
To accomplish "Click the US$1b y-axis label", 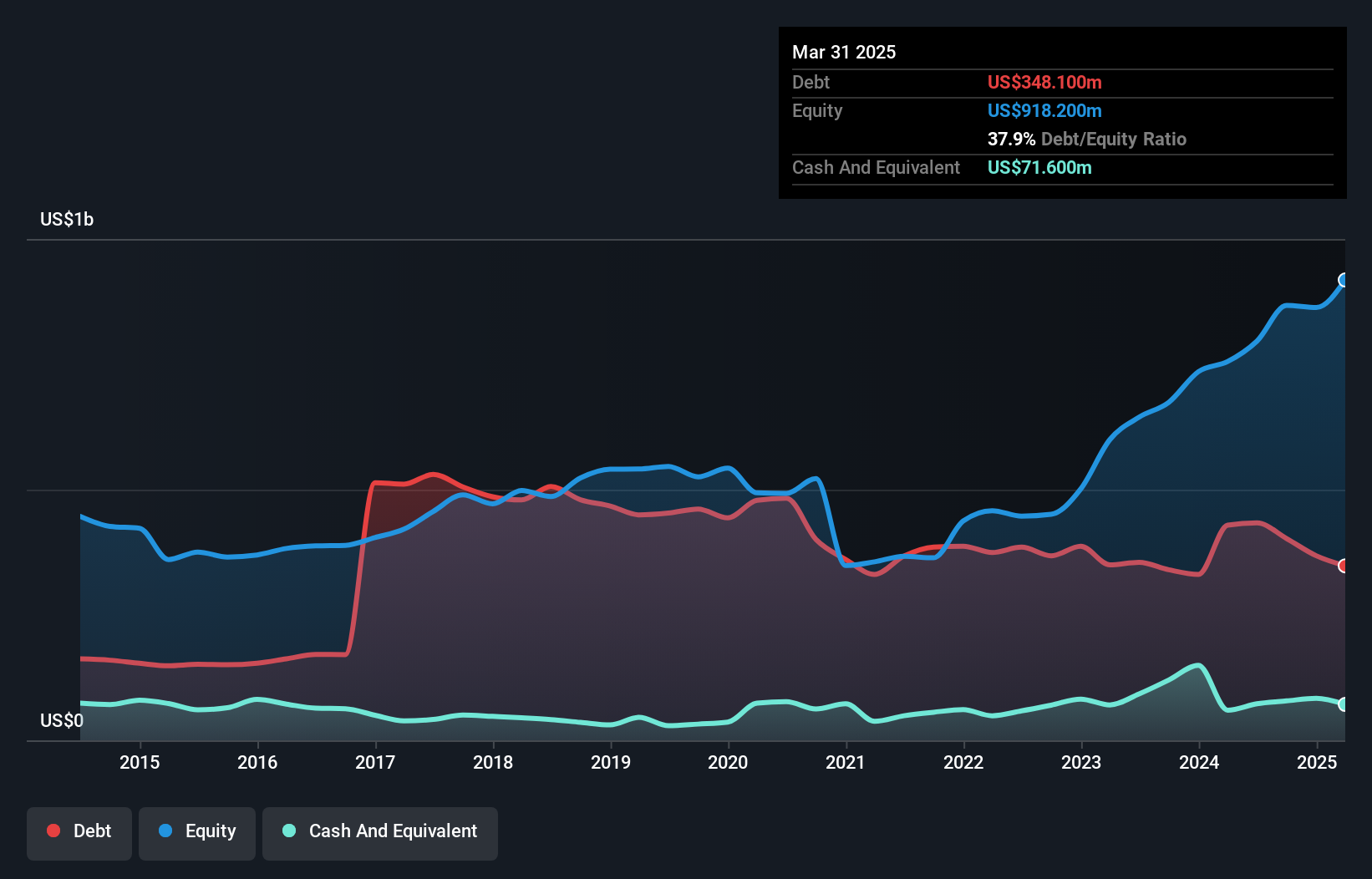I will tap(67, 220).
